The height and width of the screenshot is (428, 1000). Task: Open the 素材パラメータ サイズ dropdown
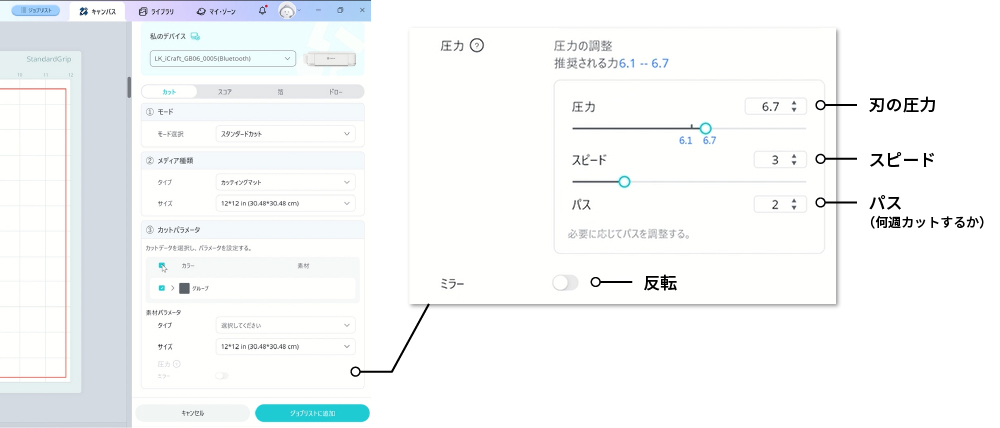click(285, 346)
